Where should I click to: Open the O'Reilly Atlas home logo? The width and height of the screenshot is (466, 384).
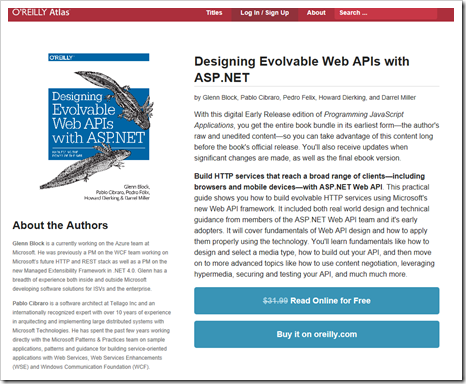tap(41, 13)
